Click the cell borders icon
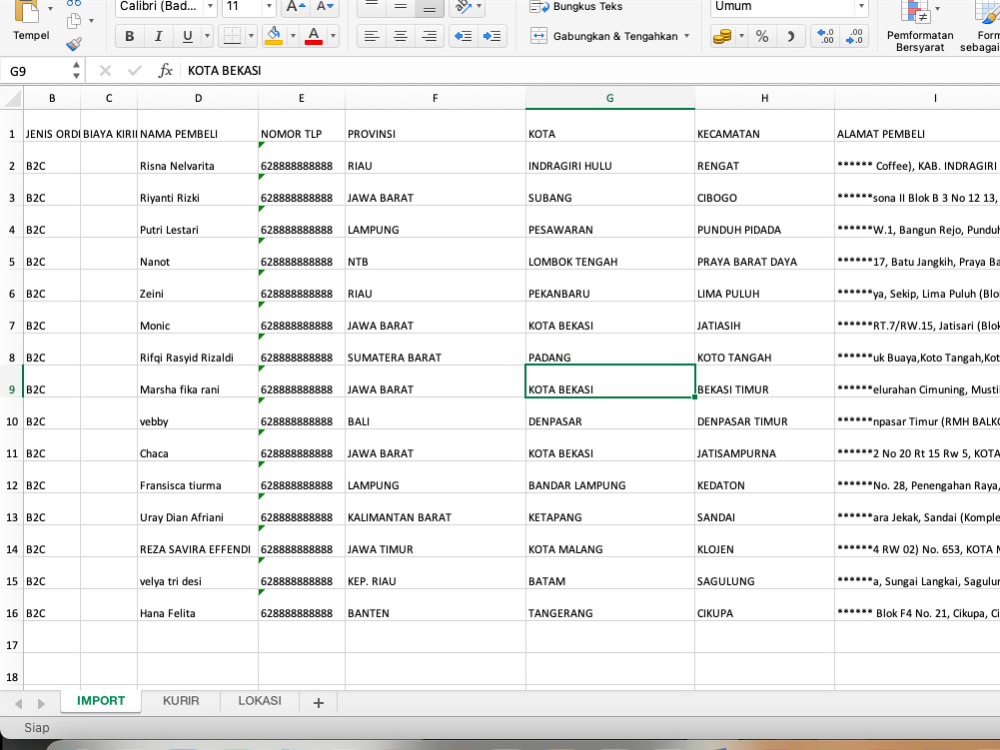This screenshot has height=750, width=1000. point(232,36)
